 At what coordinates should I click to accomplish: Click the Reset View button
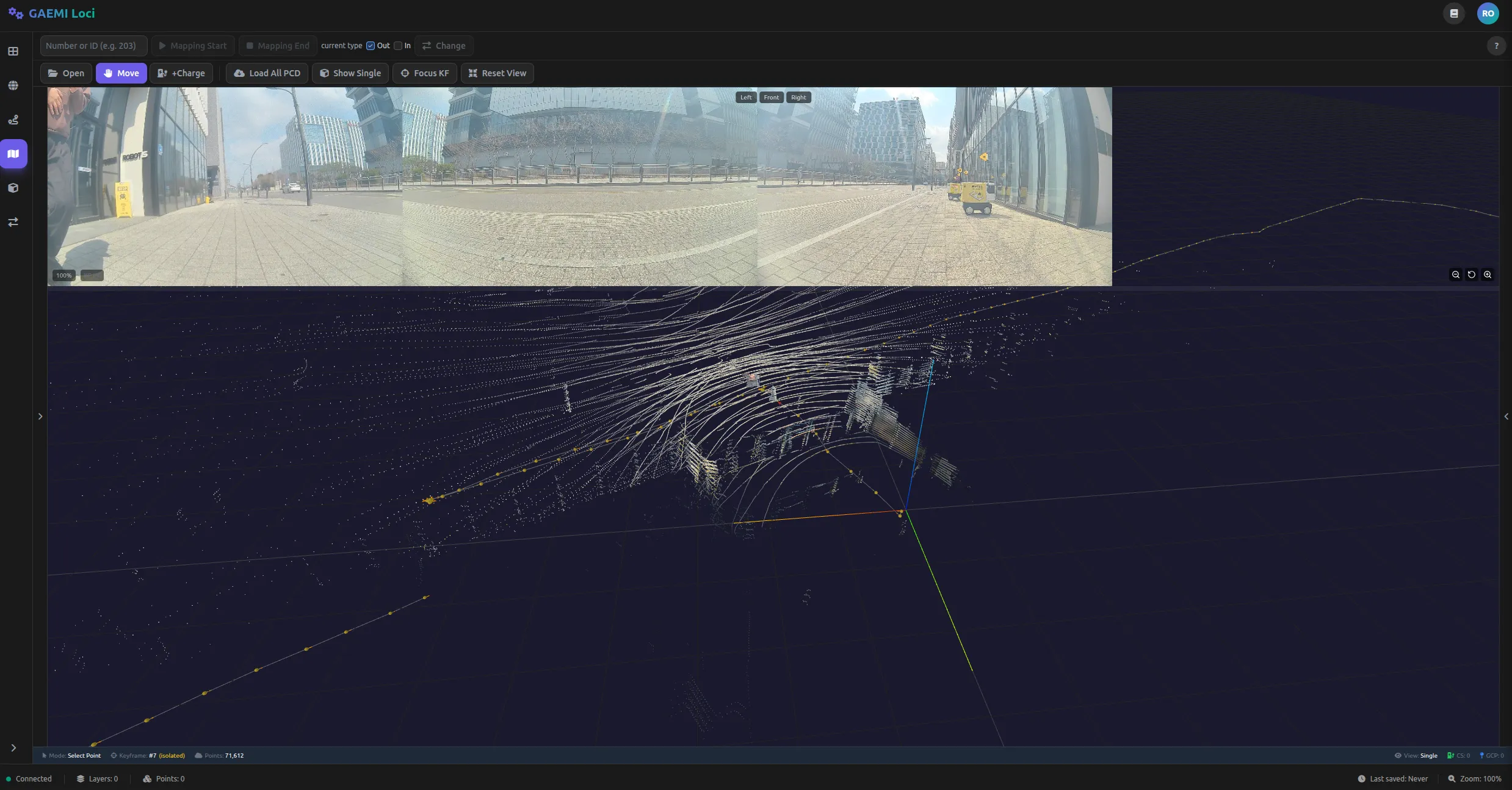(497, 73)
